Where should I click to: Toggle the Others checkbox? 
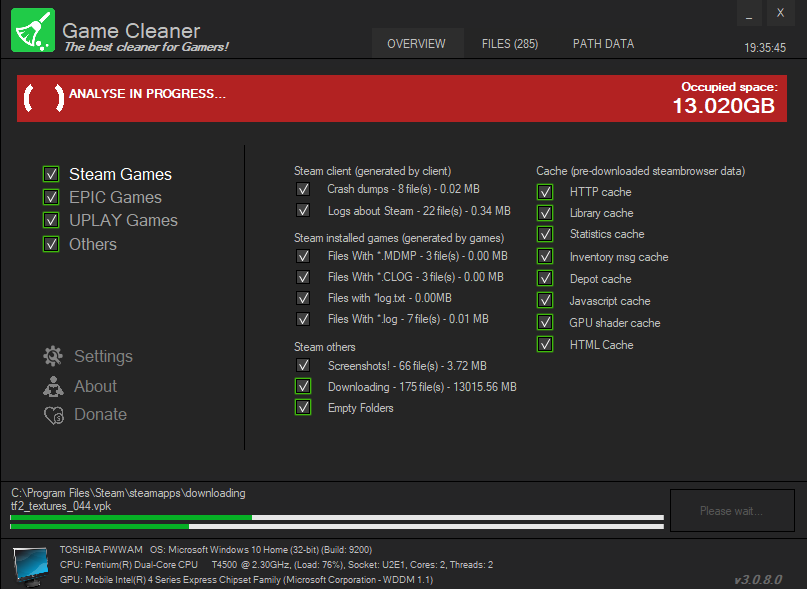51,244
